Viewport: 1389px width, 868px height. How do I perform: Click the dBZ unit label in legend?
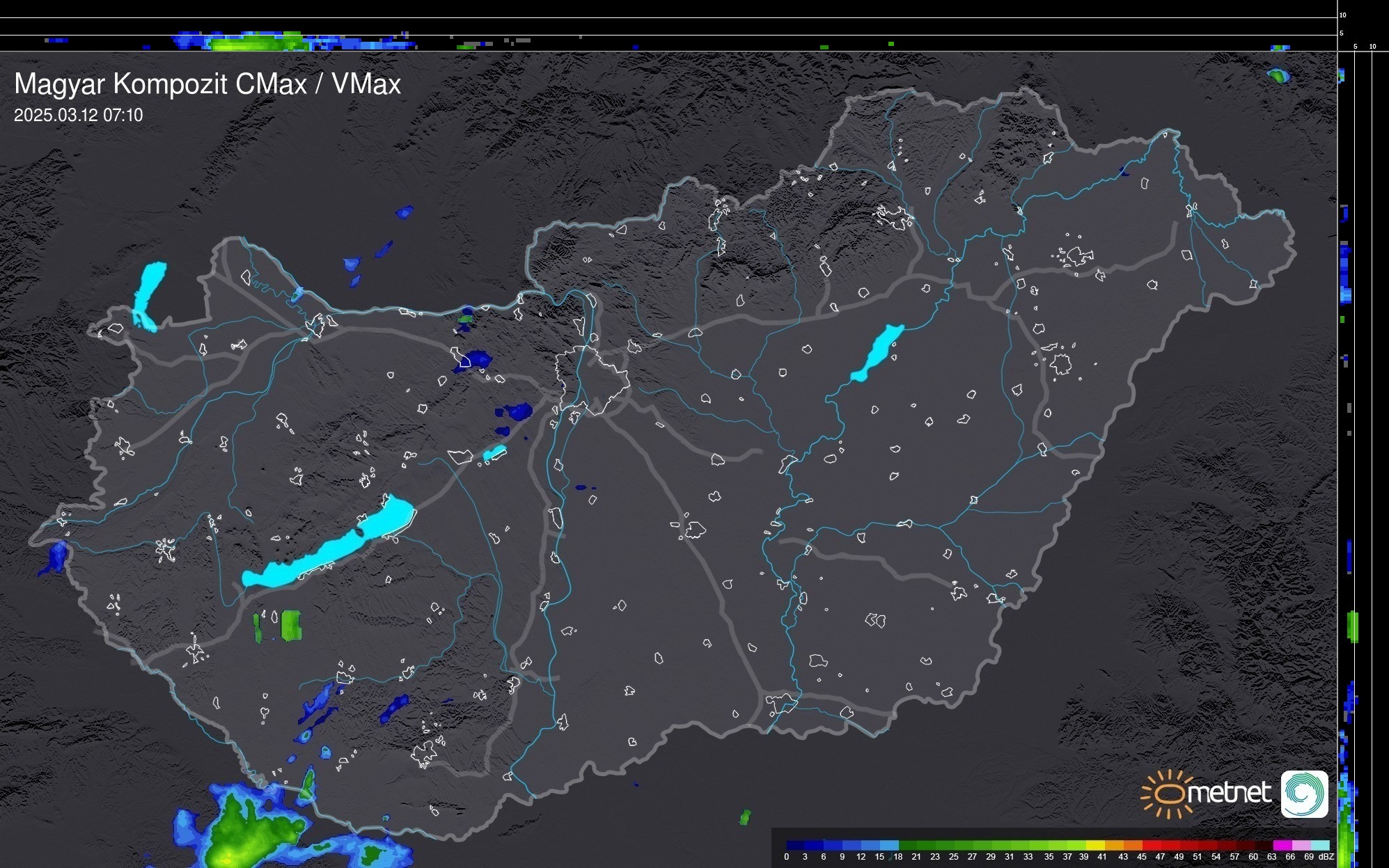tap(1326, 857)
